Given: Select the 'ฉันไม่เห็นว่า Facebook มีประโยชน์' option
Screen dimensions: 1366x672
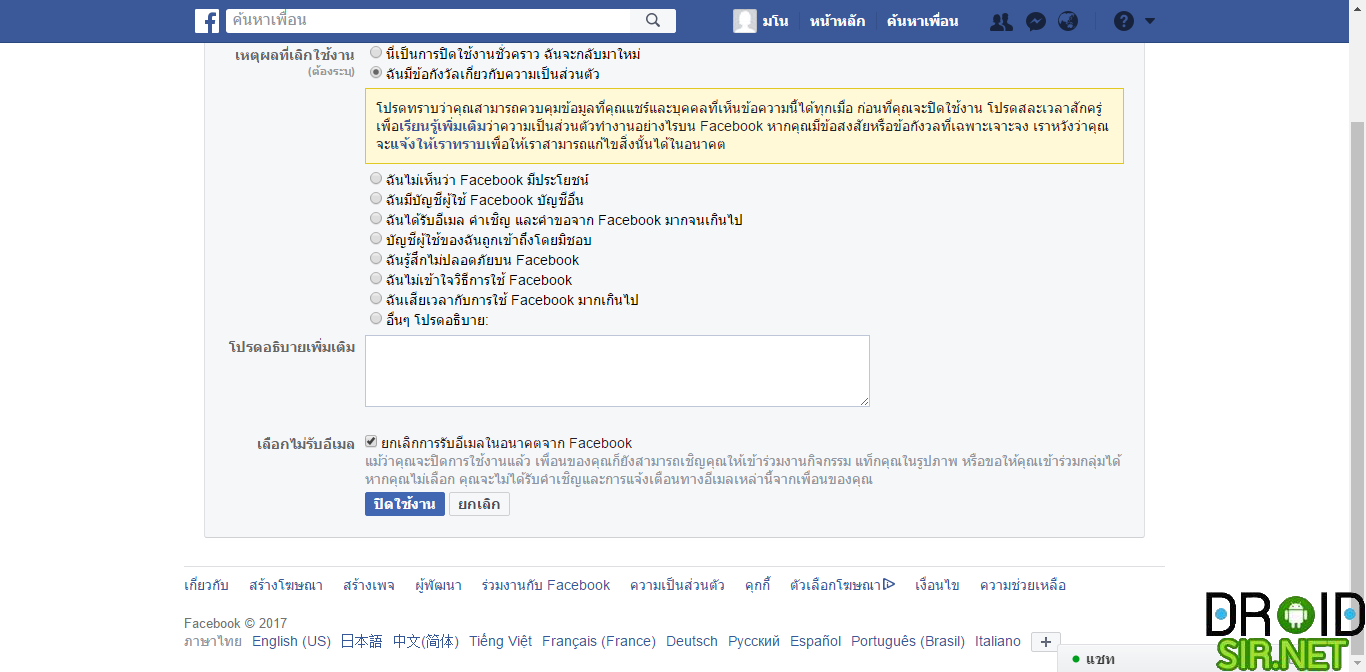Looking at the screenshot, I should tap(376, 179).
